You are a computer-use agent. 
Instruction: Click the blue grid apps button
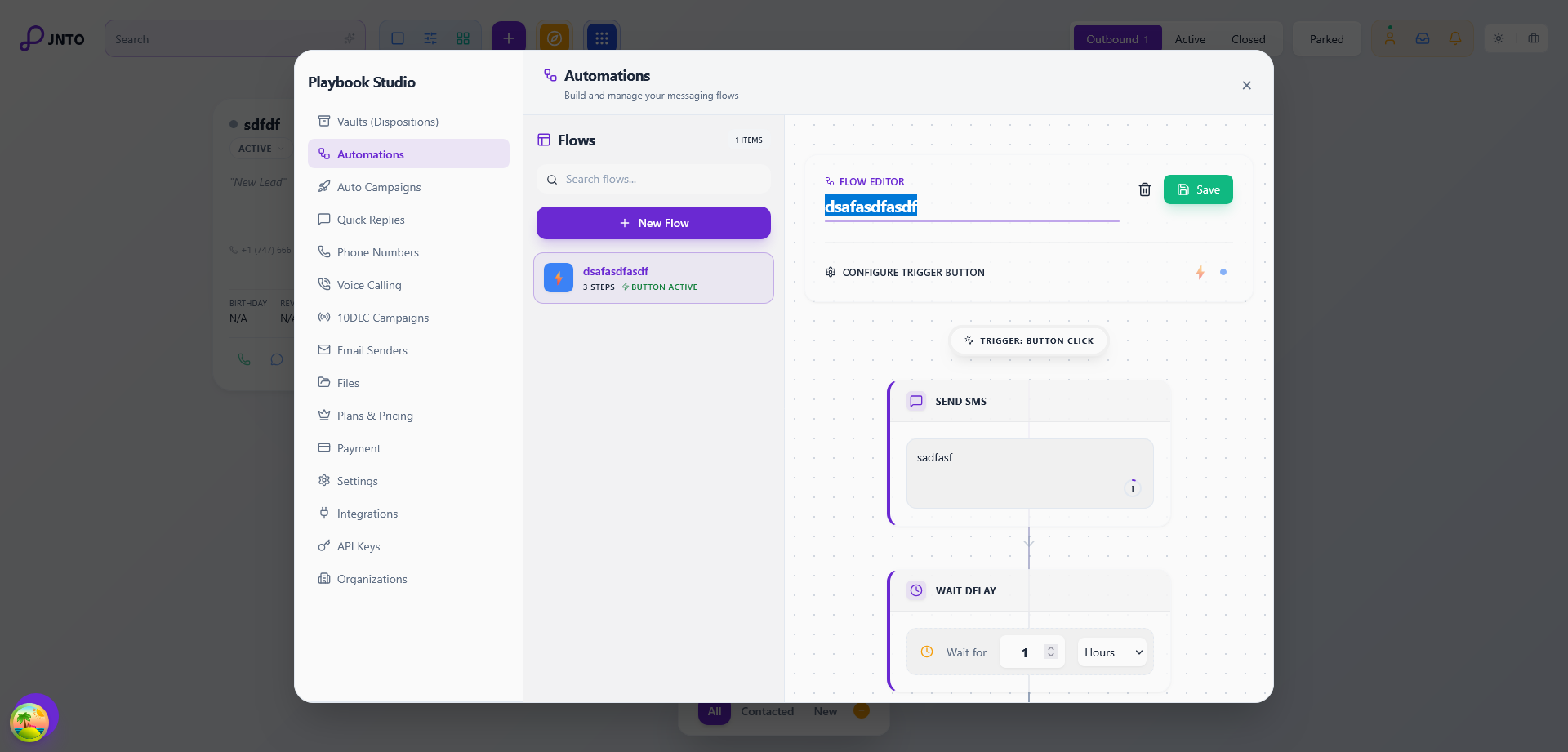[602, 38]
